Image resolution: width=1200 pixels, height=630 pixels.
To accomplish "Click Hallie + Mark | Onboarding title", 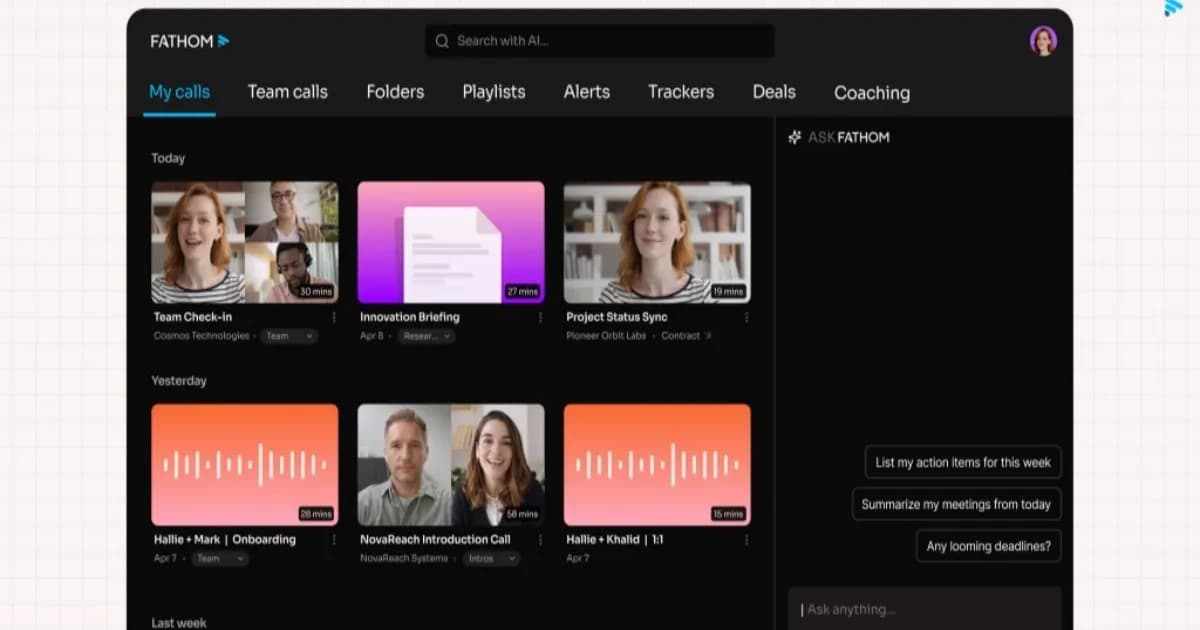I will (225, 539).
